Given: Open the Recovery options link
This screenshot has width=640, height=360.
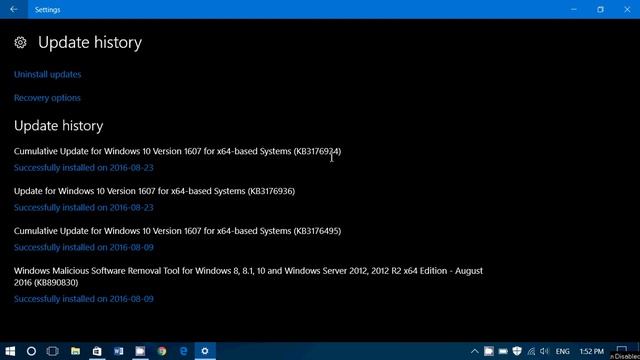Looking at the screenshot, I should [47, 98].
